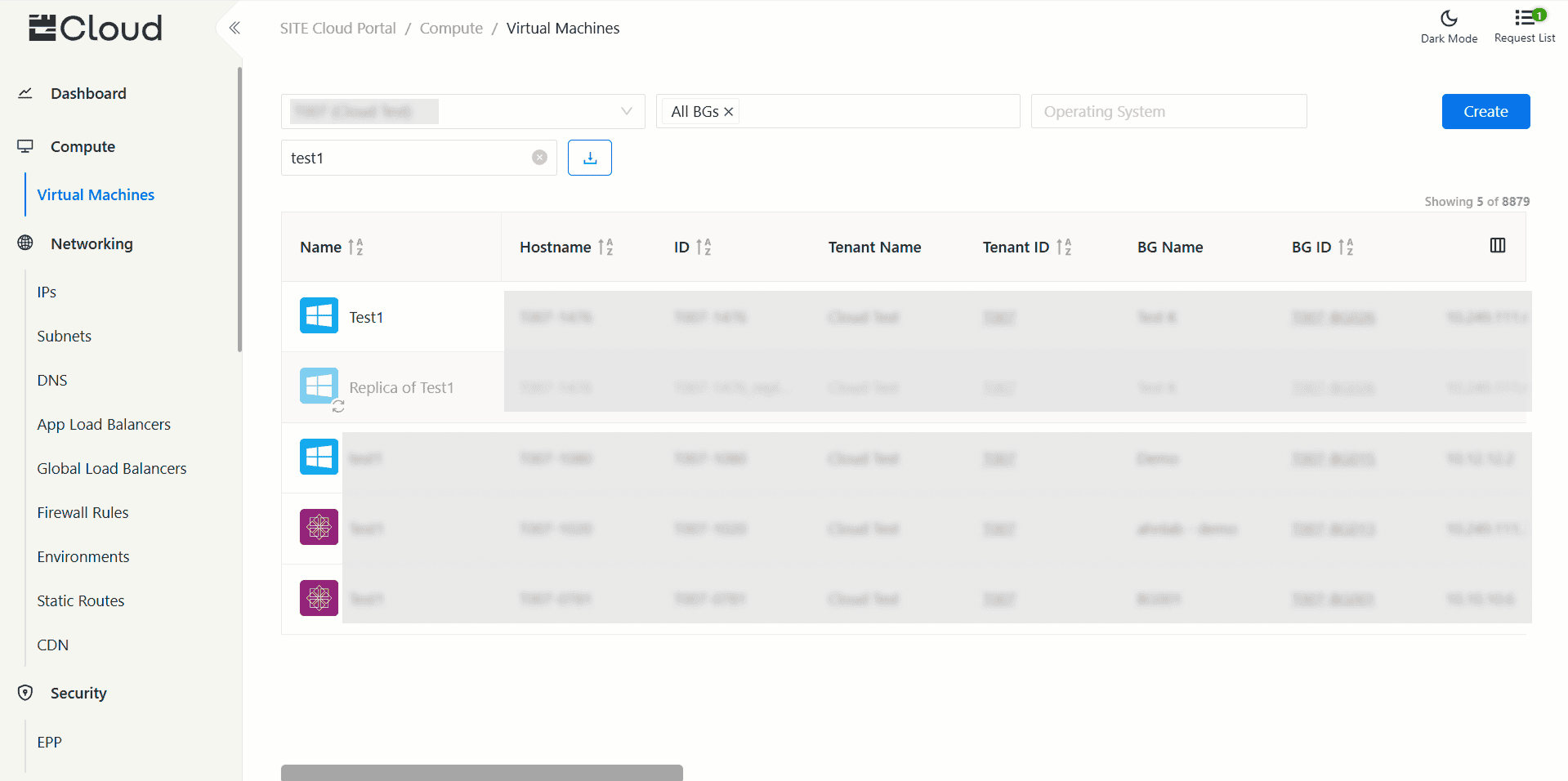This screenshot has width=1568, height=781.
Task: Click the horizontal scrollbar at bottom
Action: (x=481, y=772)
